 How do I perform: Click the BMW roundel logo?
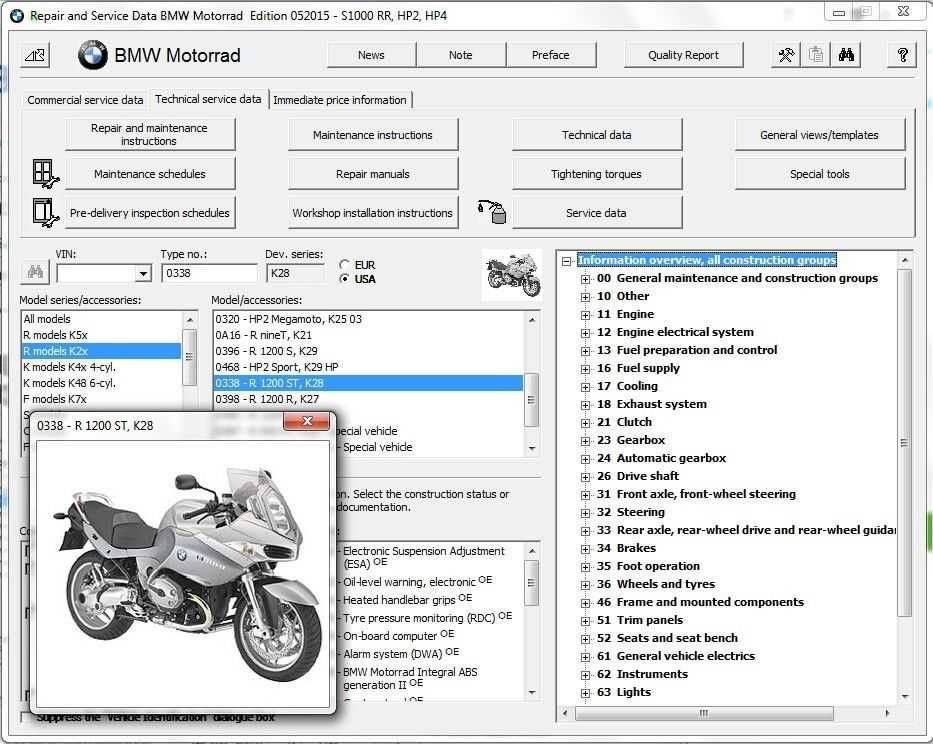93,55
